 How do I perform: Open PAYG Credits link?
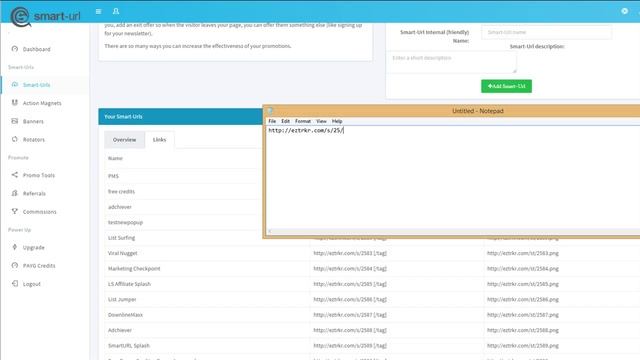tap(39, 266)
